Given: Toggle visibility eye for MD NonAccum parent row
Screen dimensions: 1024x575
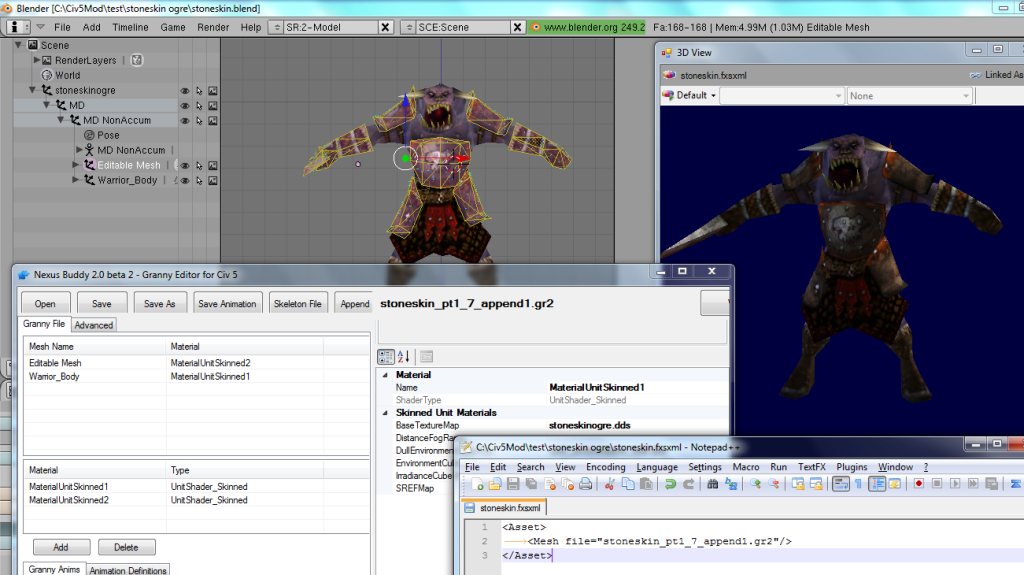Looking at the screenshot, I should coord(185,121).
